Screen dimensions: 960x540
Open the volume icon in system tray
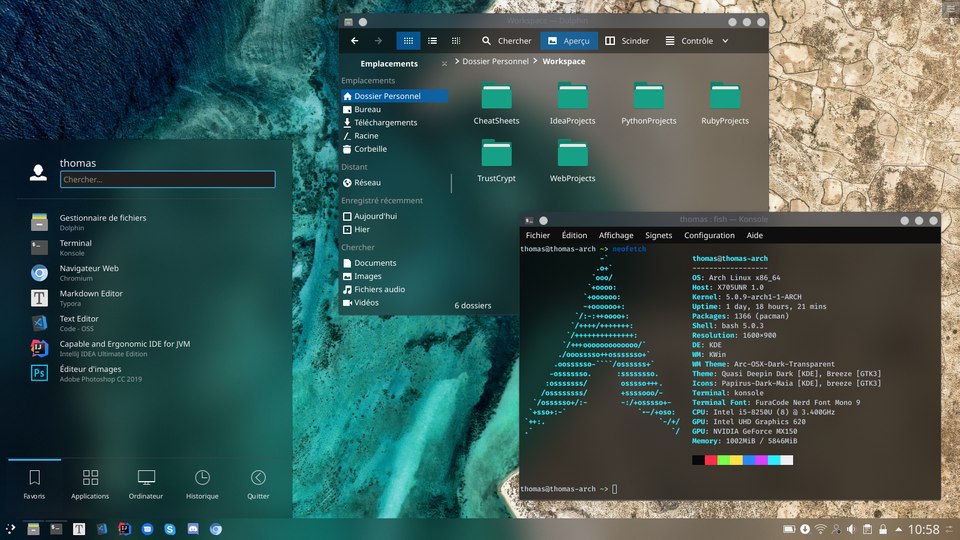click(851, 529)
